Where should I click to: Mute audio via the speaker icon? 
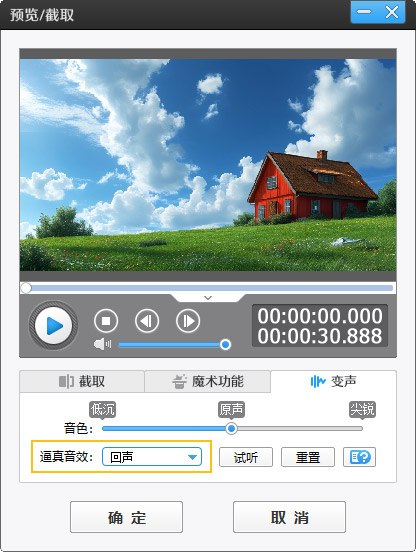click(x=102, y=344)
